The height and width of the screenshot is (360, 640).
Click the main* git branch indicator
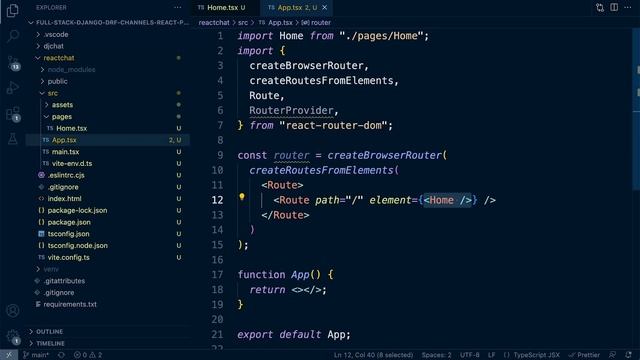[x=36, y=355]
